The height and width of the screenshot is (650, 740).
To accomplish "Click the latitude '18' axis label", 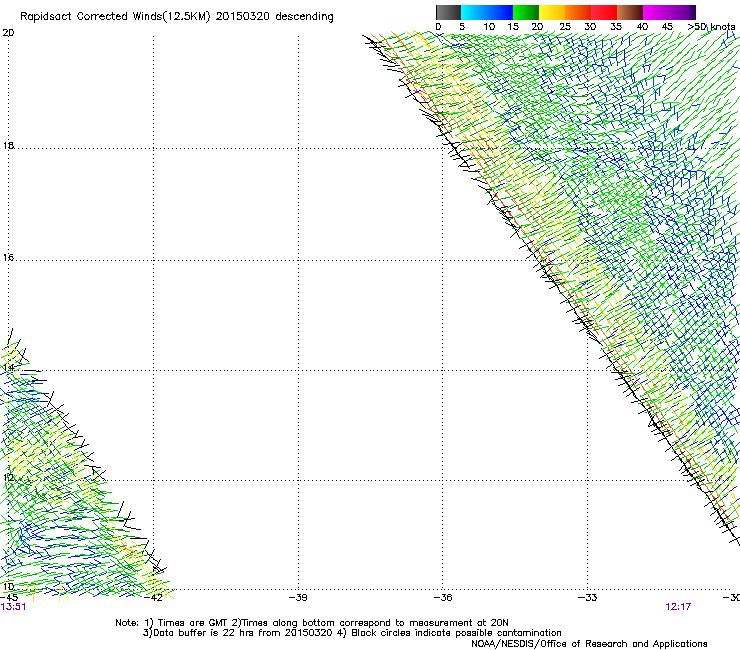I will 8,146.
